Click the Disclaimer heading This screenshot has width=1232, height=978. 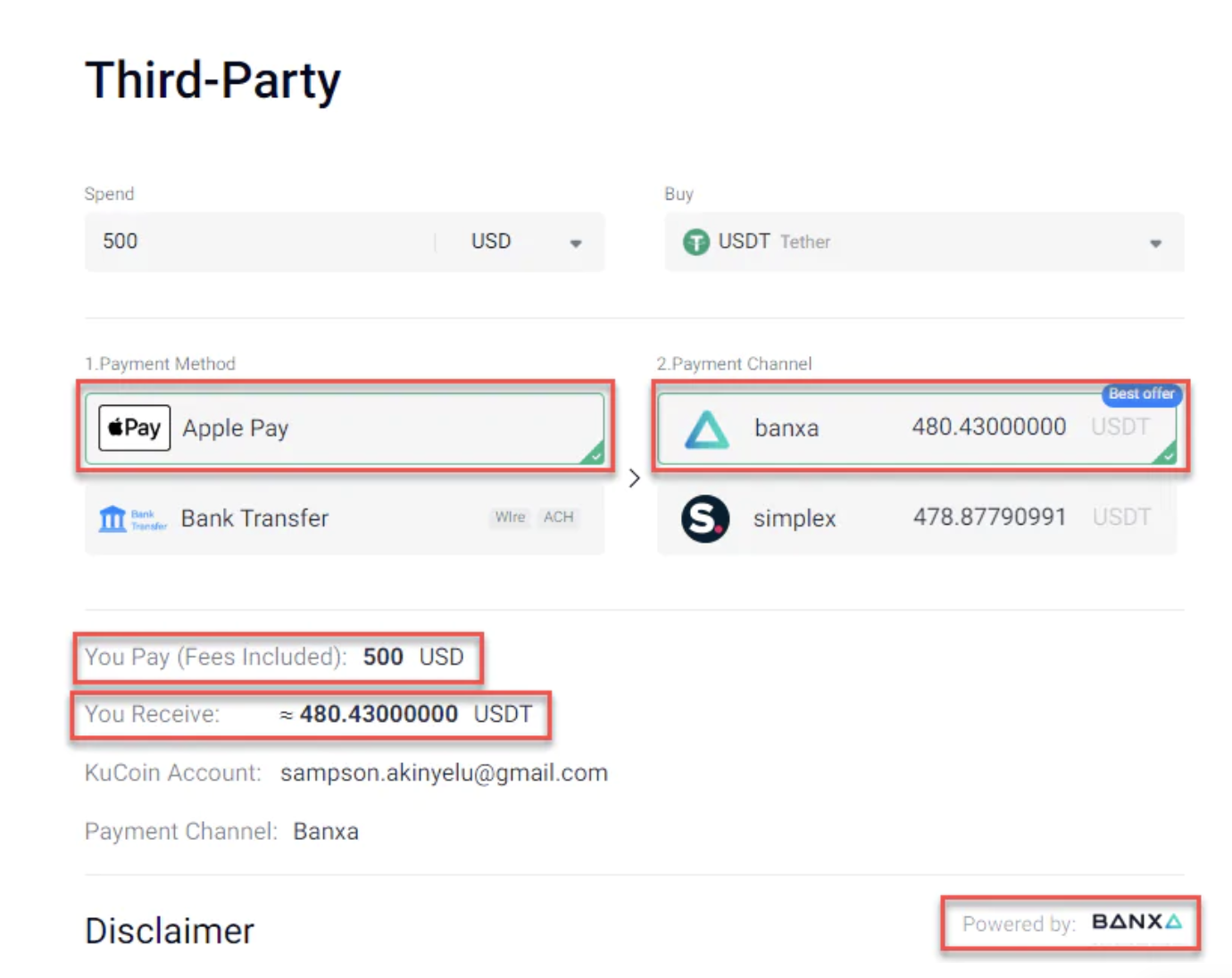pos(170,931)
